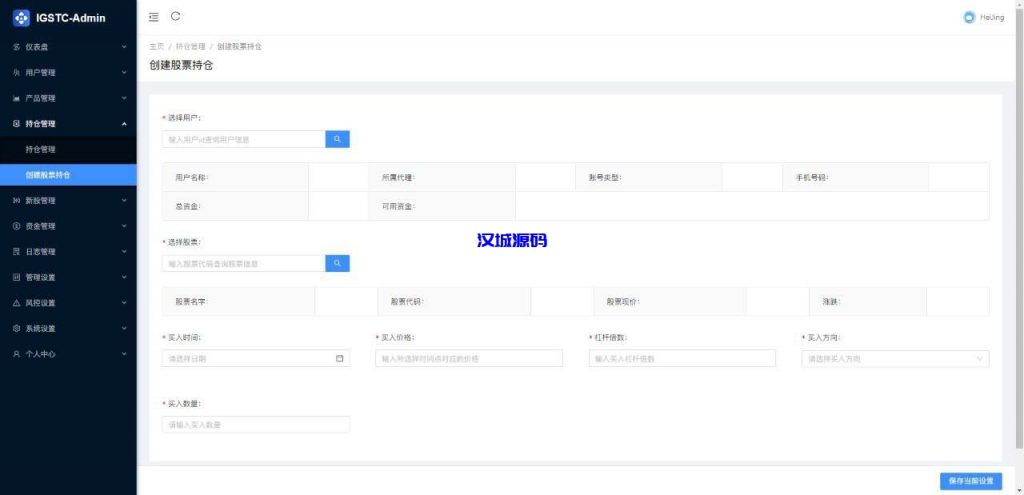Expand the 风控设置 menu chevron

click(x=124, y=303)
